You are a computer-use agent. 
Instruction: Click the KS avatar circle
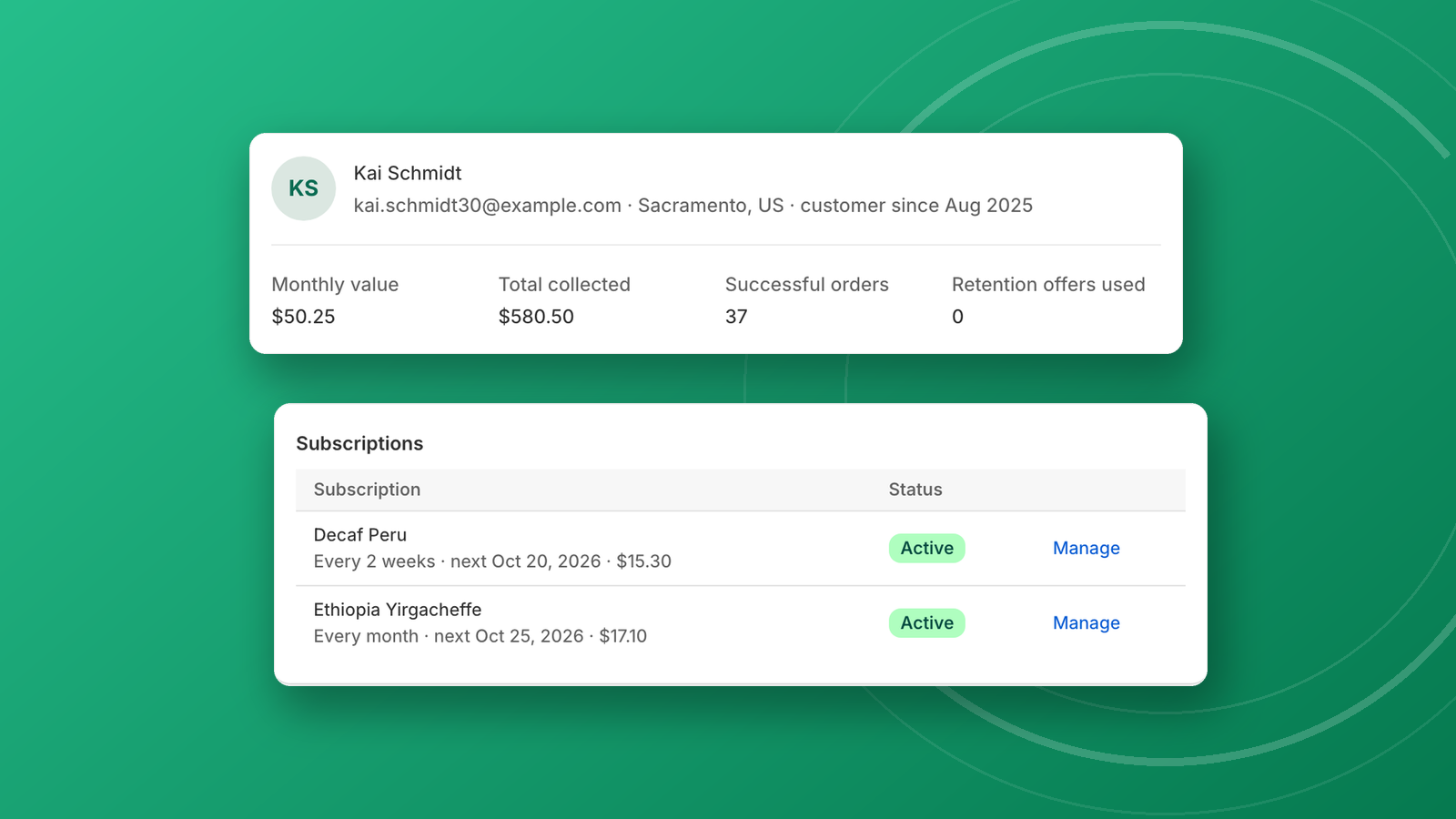[303, 188]
